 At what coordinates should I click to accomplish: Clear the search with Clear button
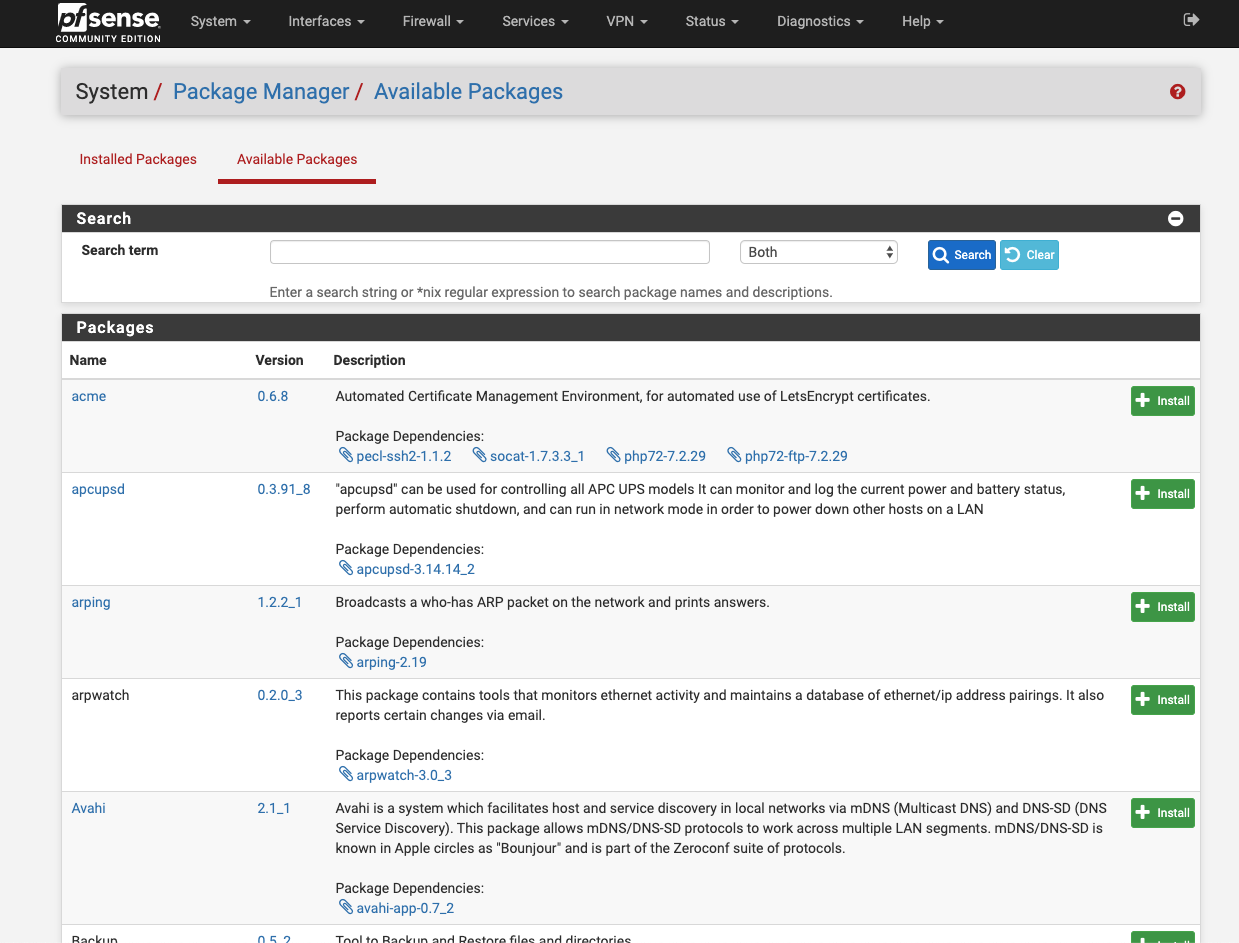1029,255
